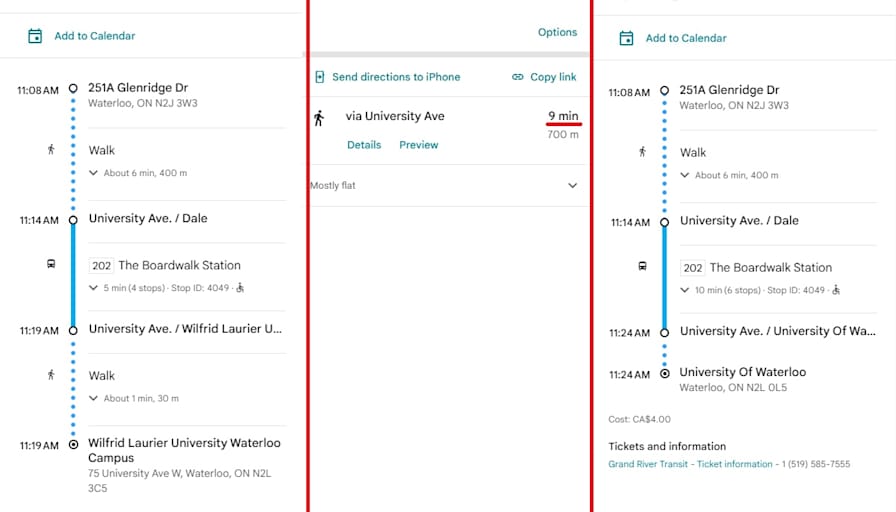896x512 pixels.
Task: Click the walking person icon beside via University Ave
Action: (319, 118)
